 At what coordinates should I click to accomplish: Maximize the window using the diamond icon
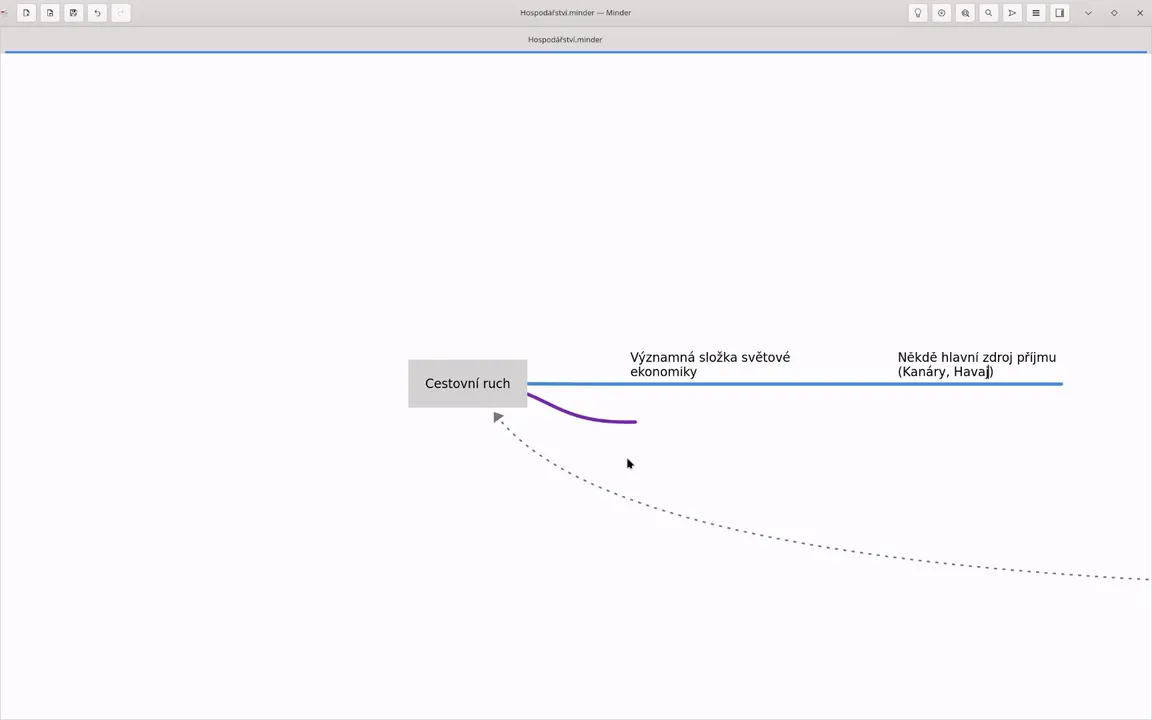pos(1114,12)
